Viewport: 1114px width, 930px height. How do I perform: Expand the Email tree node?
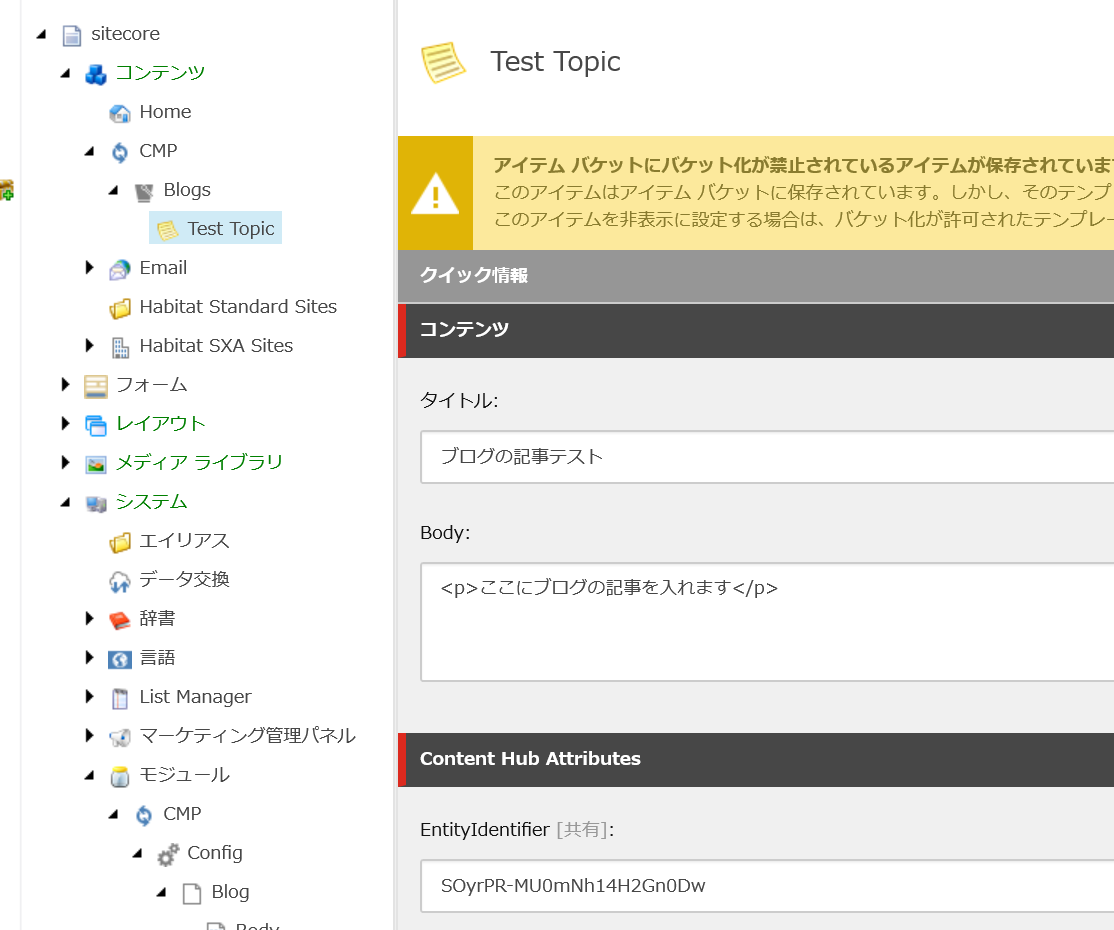click(90, 267)
